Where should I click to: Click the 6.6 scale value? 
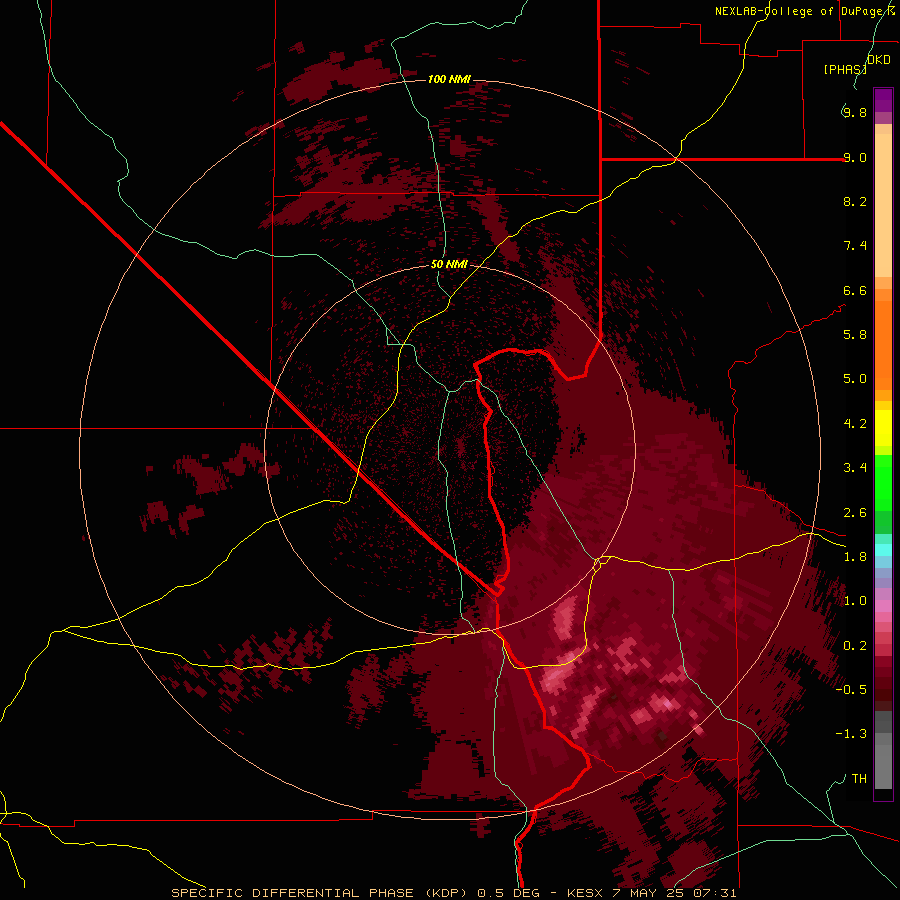click(855, 290)
